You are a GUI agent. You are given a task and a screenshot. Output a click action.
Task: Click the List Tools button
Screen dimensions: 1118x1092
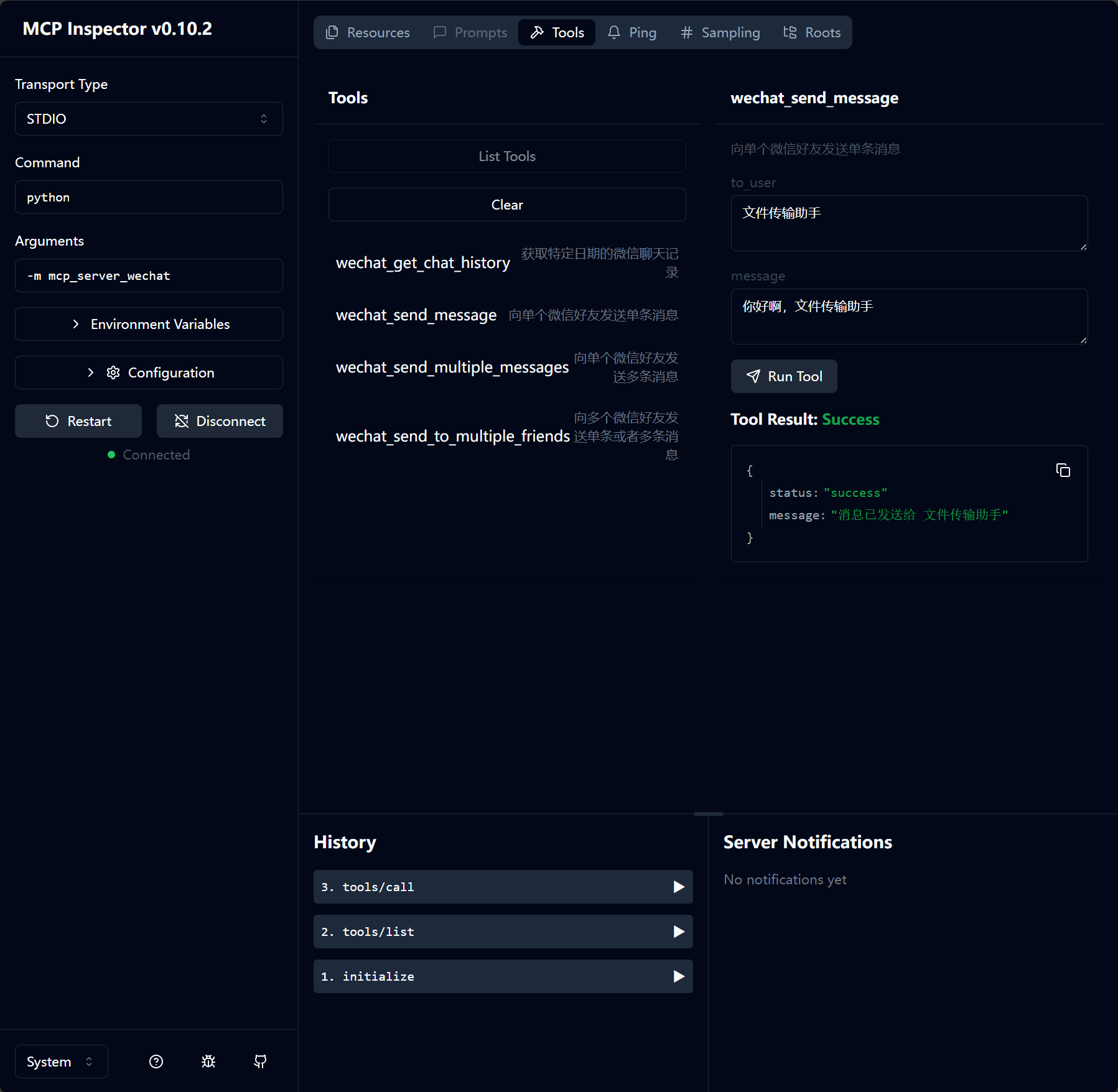(x=506, y=156)
